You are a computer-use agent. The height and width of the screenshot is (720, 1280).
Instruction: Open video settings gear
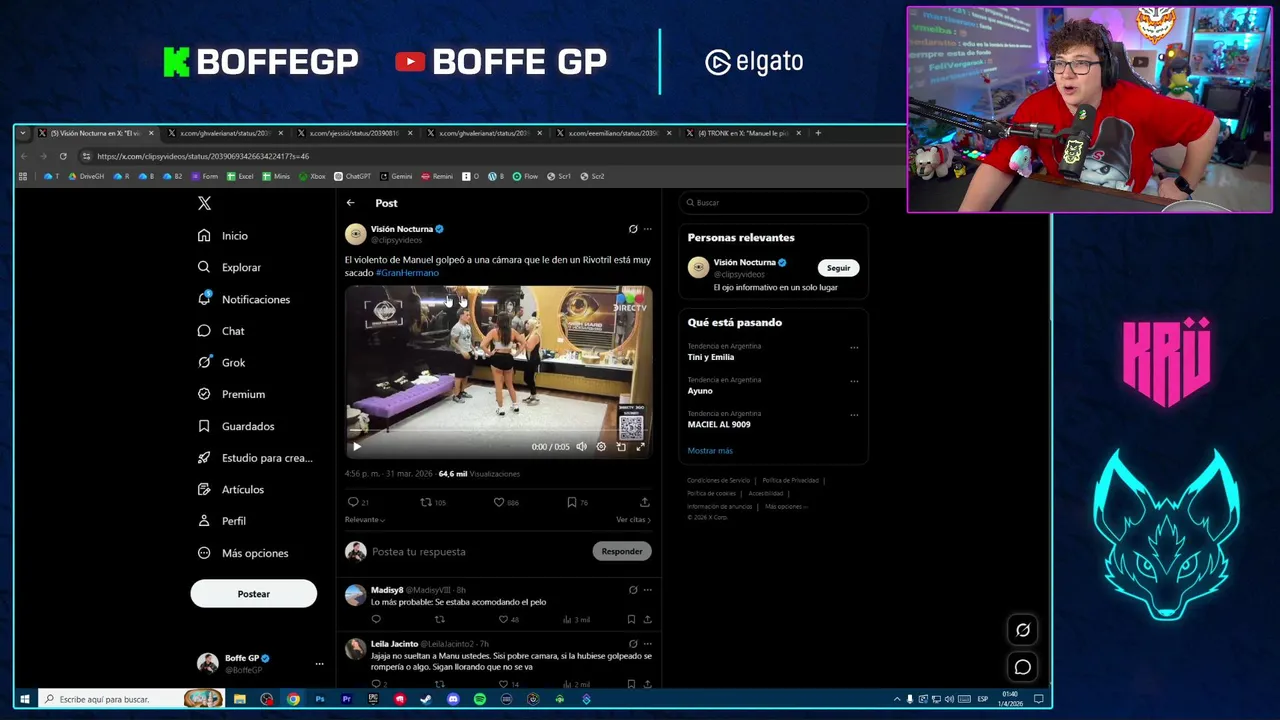pos(601,447)
